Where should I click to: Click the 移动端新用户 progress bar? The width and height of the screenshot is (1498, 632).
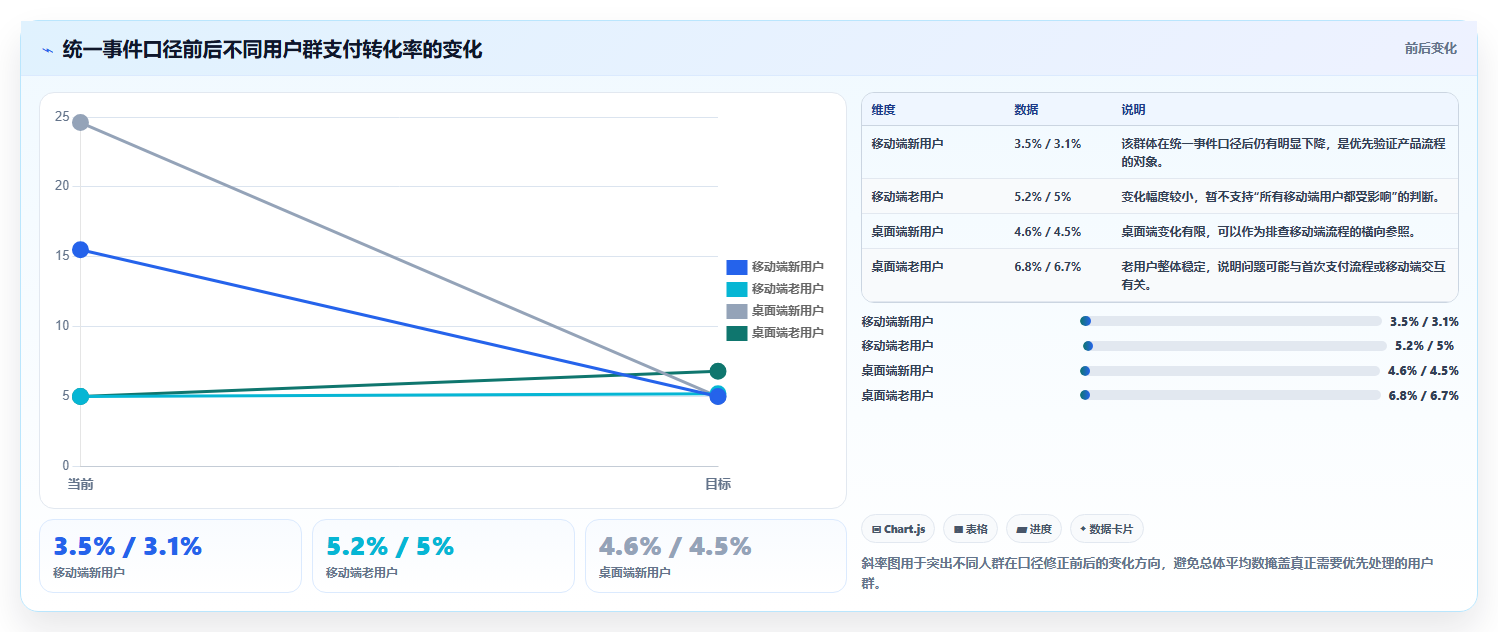click(x=1230, y=321)
